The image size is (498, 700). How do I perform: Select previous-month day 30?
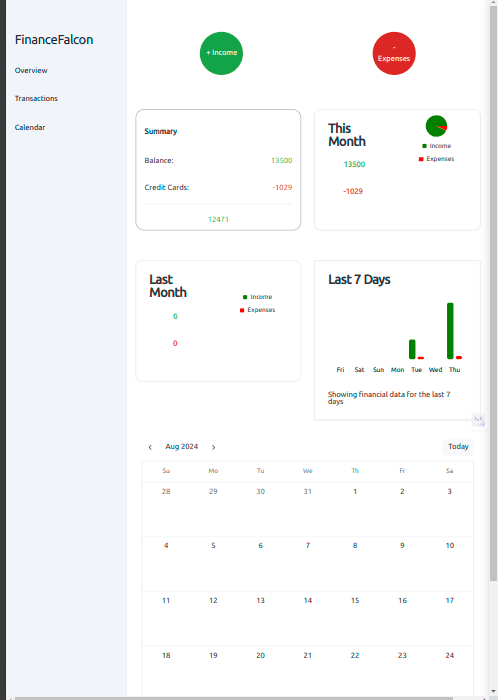click(x=261, y=491)
